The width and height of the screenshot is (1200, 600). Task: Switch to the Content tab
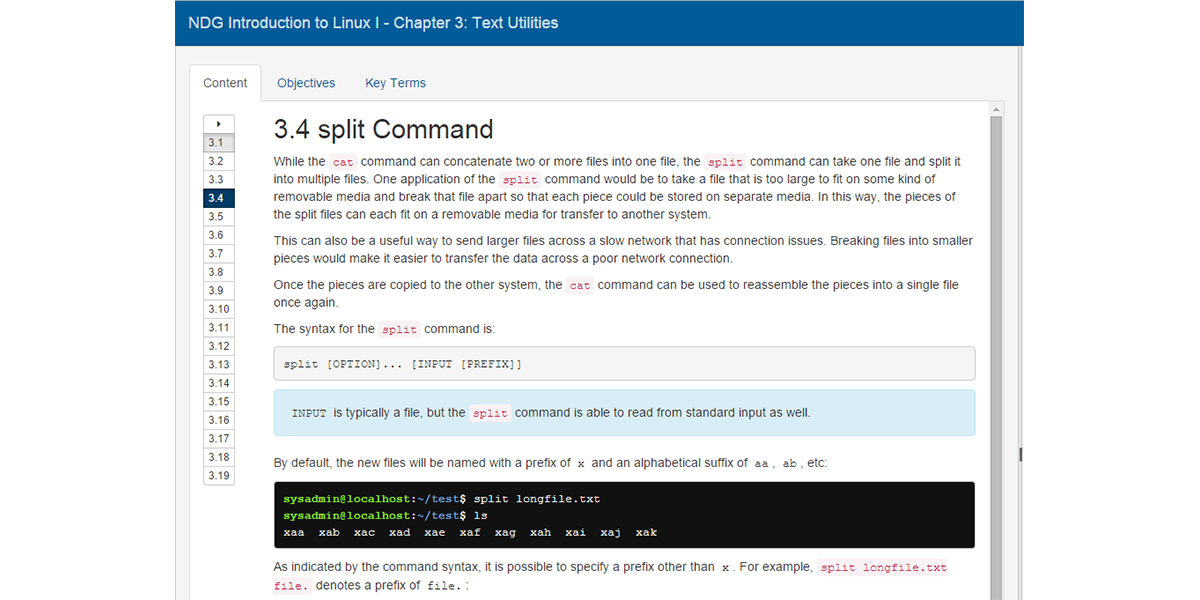[225, 83]
